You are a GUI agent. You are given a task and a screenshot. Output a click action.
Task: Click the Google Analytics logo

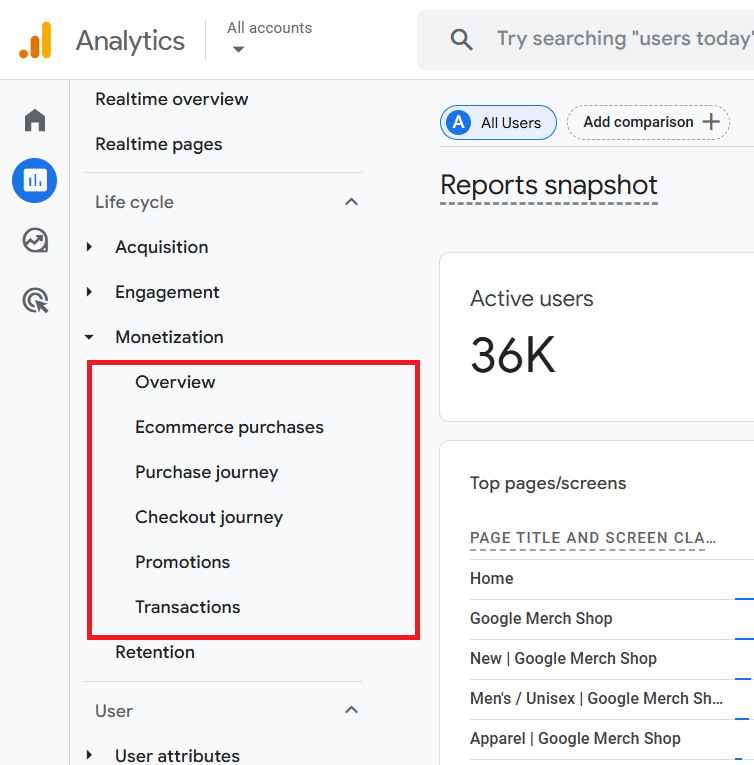point(35,40)
